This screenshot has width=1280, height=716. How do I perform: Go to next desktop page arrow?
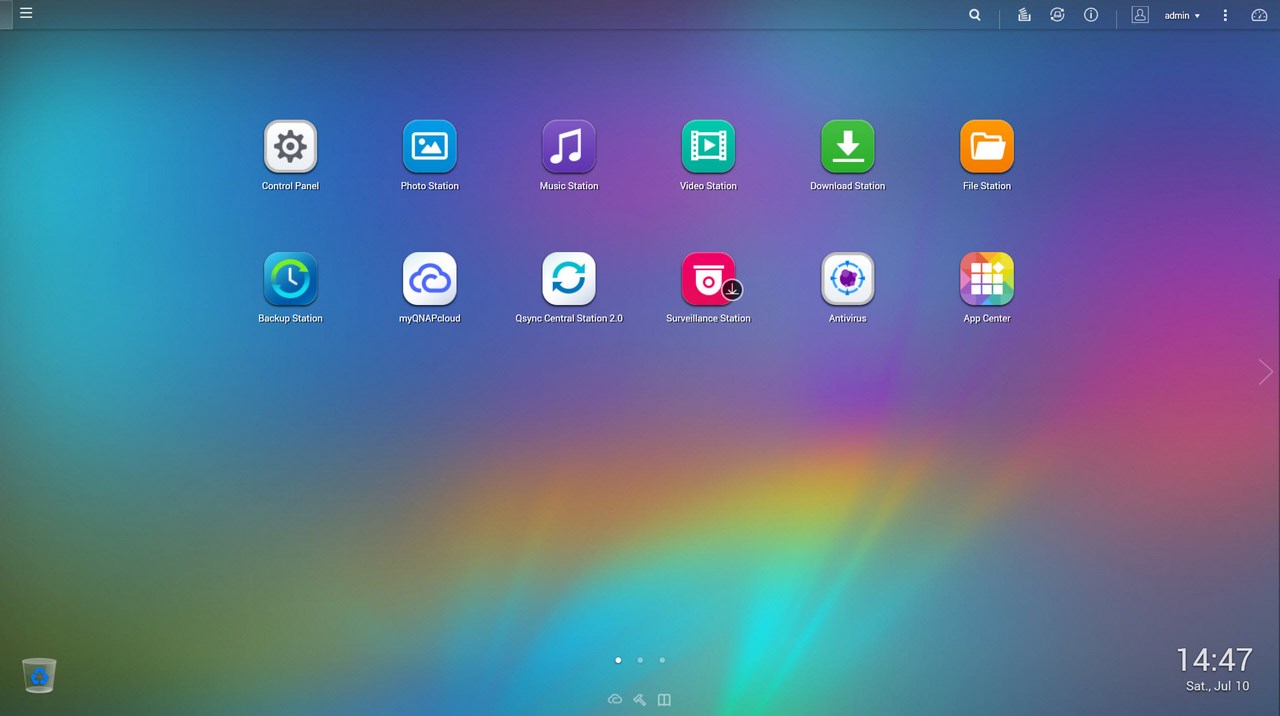pos(1266,372)
